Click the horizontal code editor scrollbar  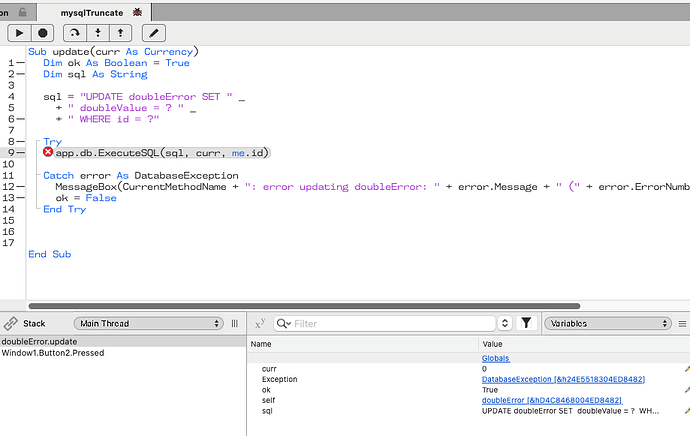304,306
